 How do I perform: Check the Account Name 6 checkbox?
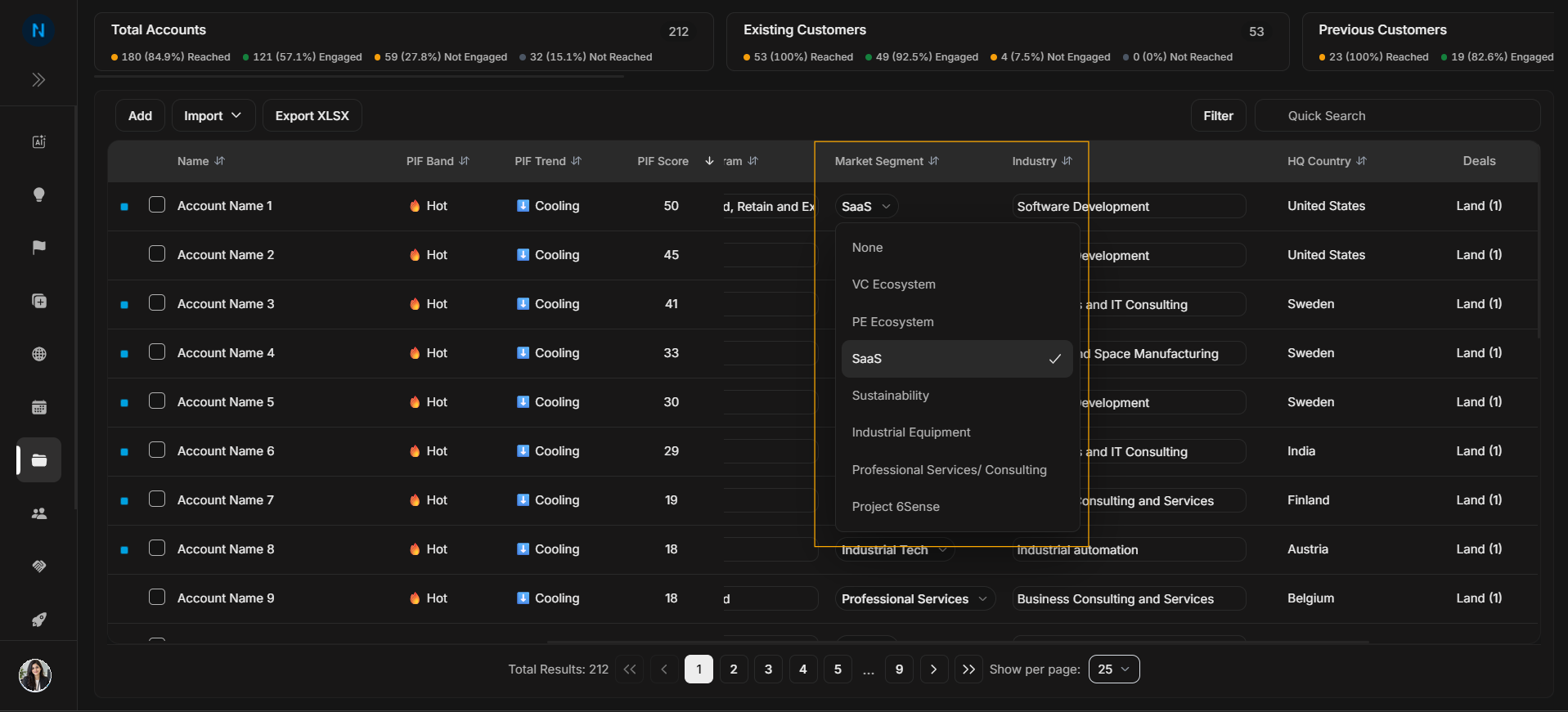pyautogui.click(x=157, y=450)
